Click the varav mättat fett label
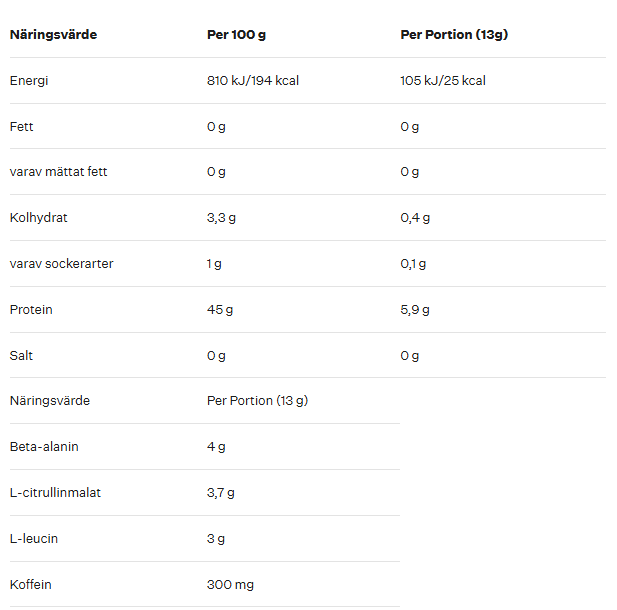 [58, 172]
